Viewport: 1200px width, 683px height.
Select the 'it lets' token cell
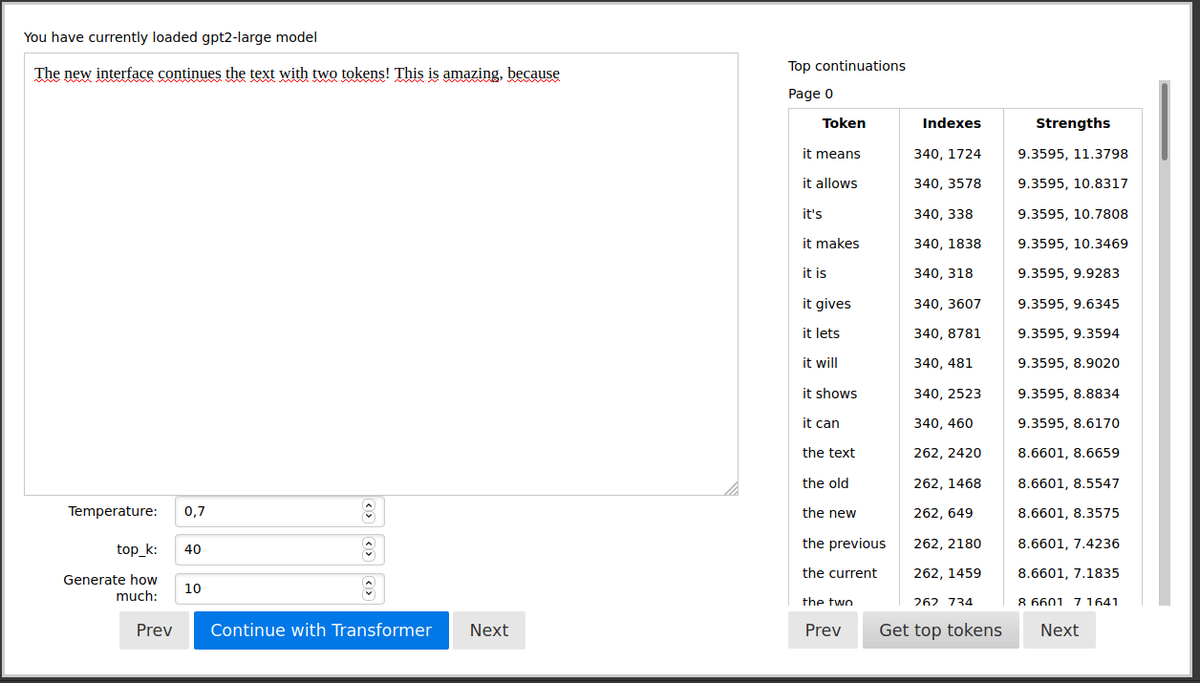coord(844,333)
